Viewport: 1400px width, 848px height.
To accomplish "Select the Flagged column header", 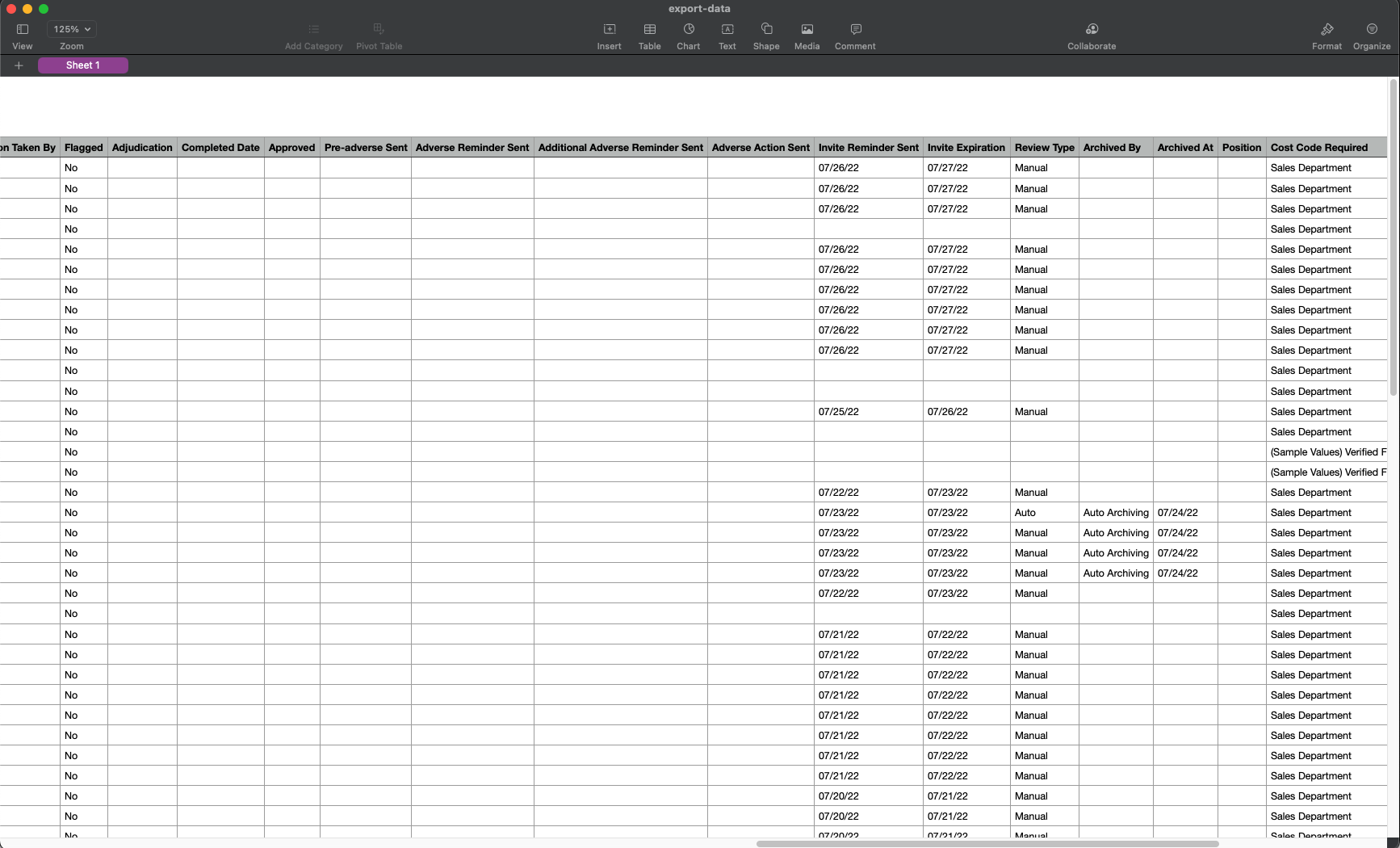I will [x=84, y=147].
